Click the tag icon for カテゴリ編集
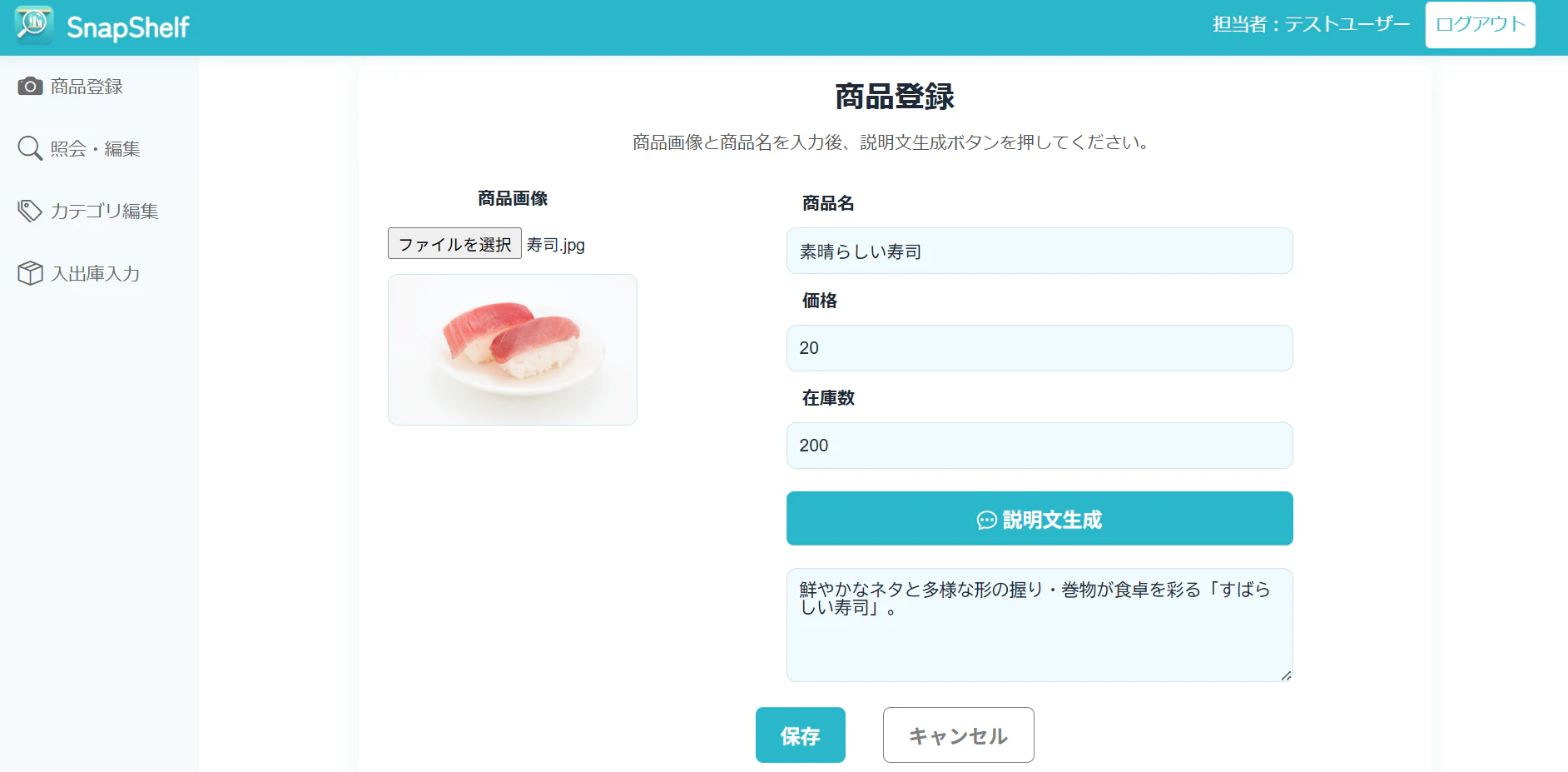1568x772 pixels. click(30, 211)
